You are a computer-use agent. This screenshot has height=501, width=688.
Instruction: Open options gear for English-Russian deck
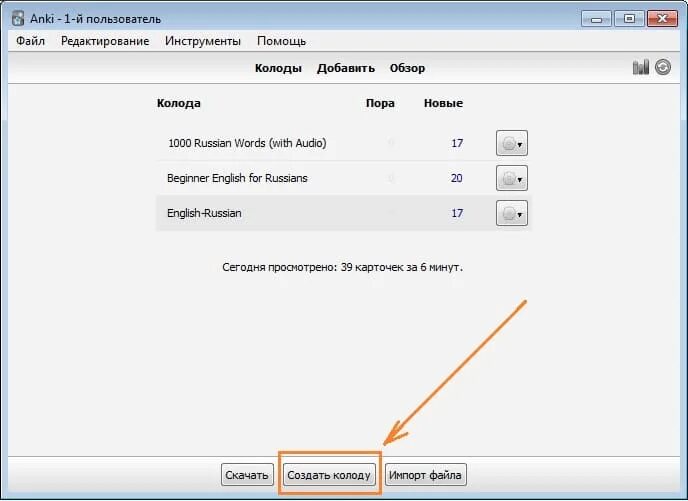point(512,213)
